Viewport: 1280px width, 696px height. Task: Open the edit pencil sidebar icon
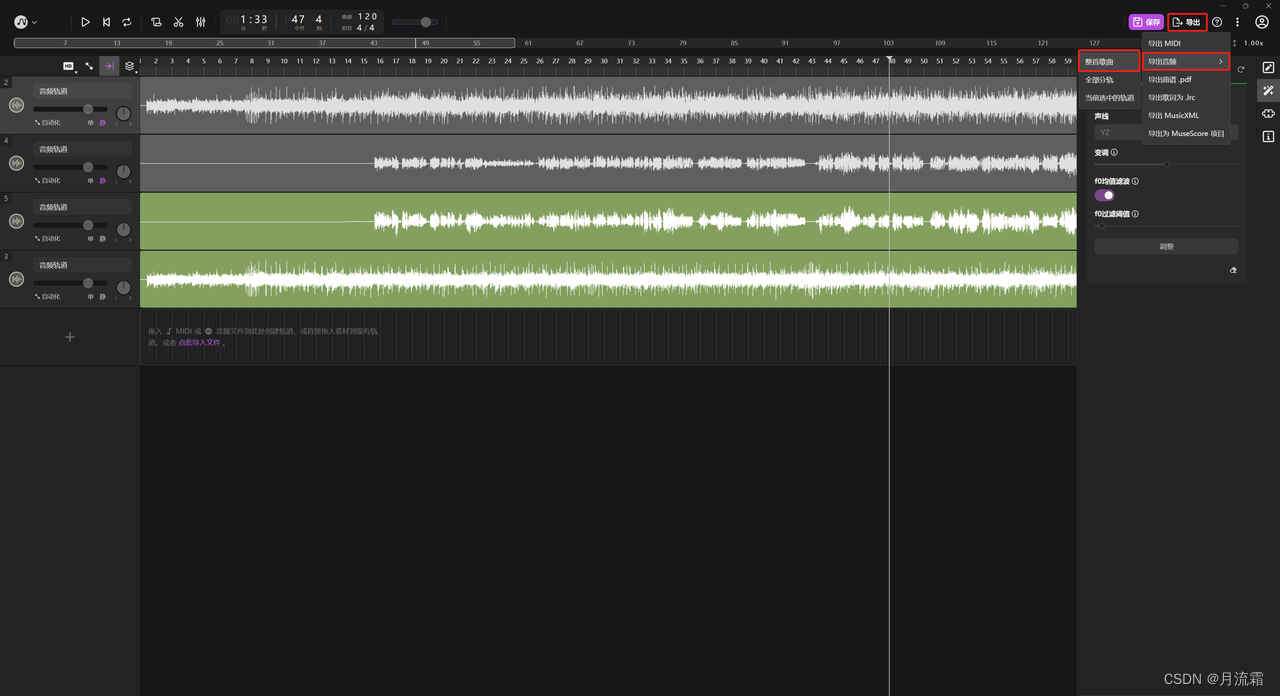pyautogui.click(x=1268, y=68)
